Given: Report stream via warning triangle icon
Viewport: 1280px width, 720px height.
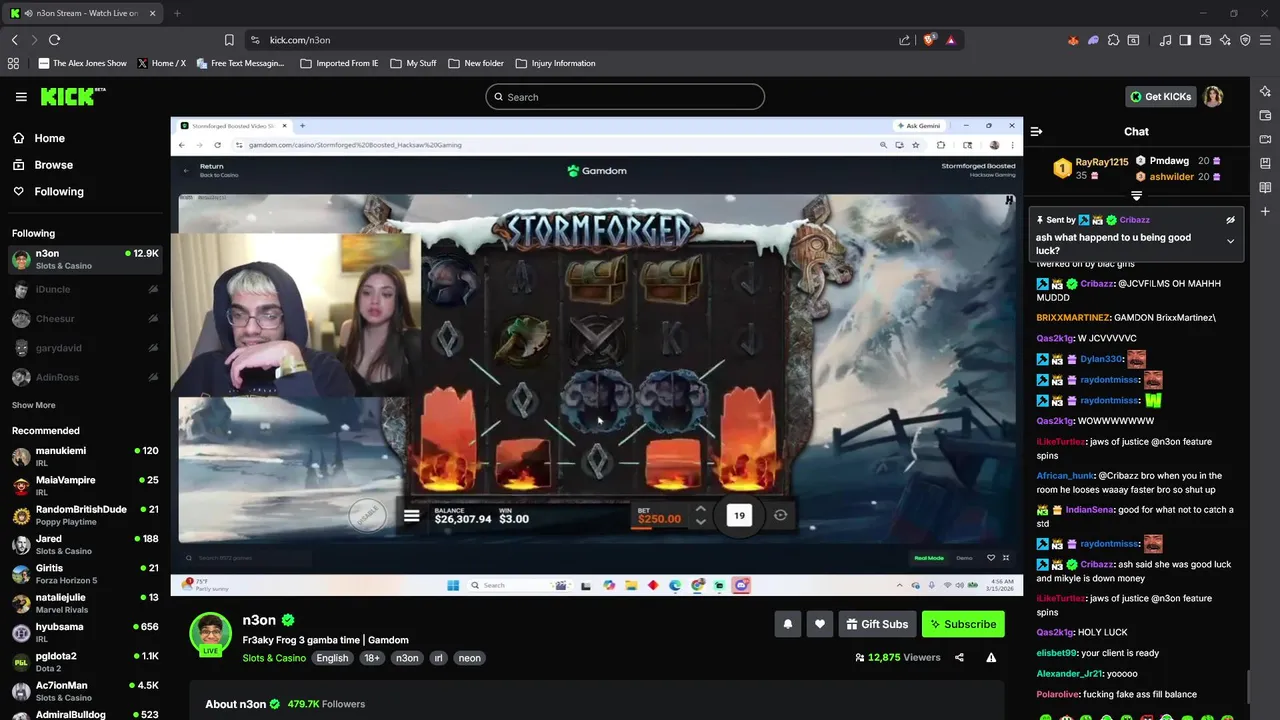Looking at the screenshot, I should tap(991, 657).
